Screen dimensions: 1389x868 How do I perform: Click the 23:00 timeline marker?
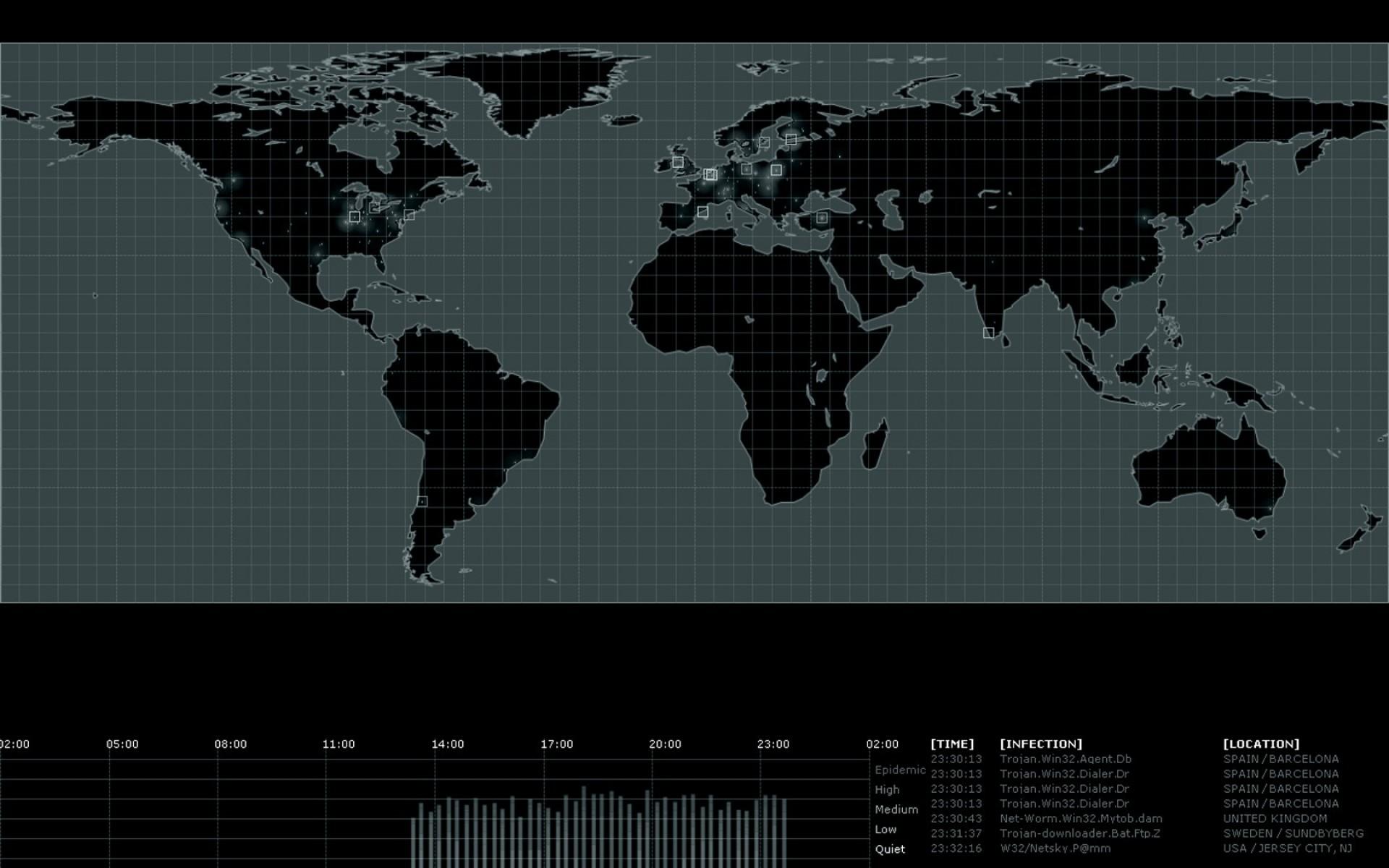click(x=773, y=744)
